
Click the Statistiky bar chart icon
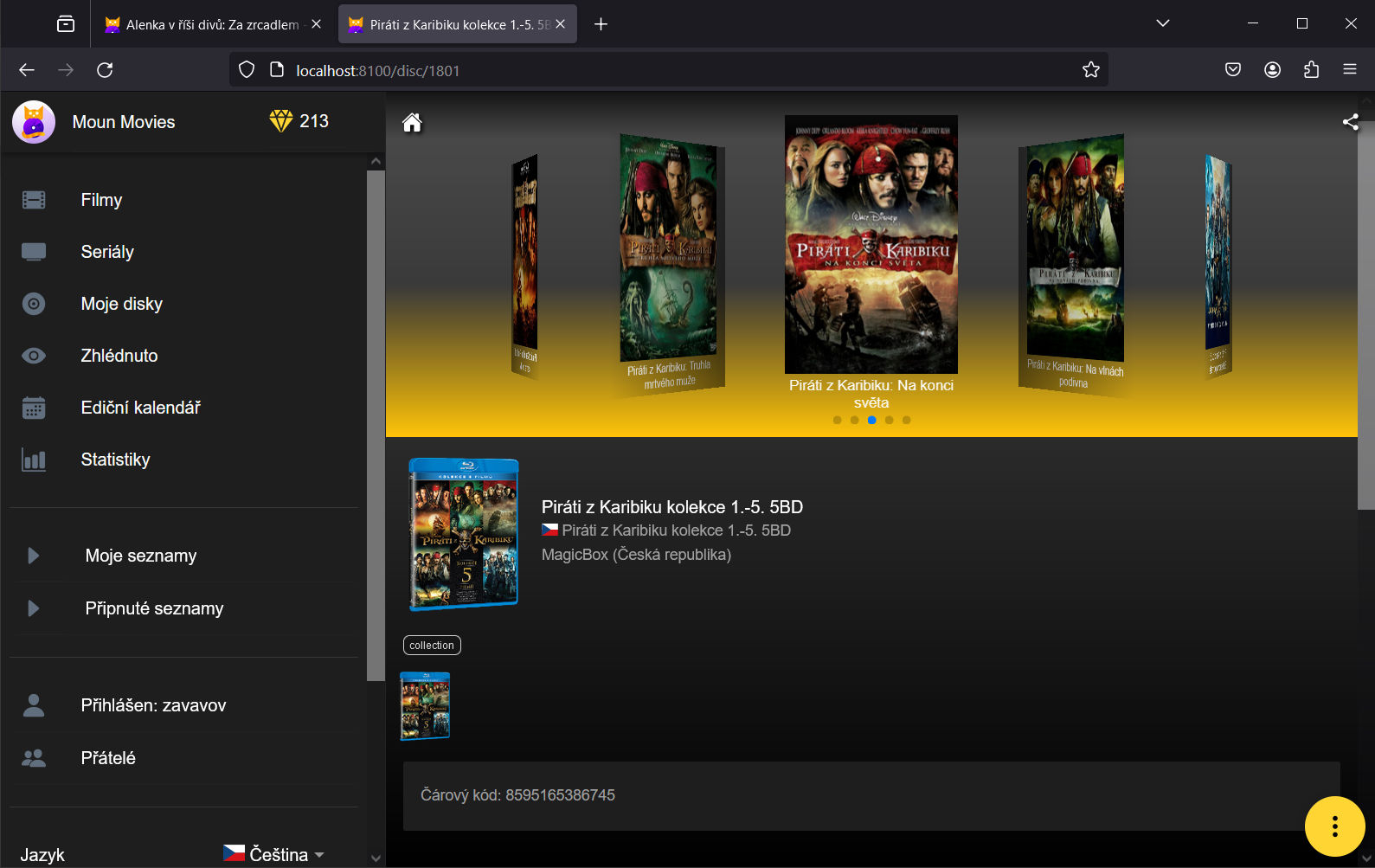[34, 460]
